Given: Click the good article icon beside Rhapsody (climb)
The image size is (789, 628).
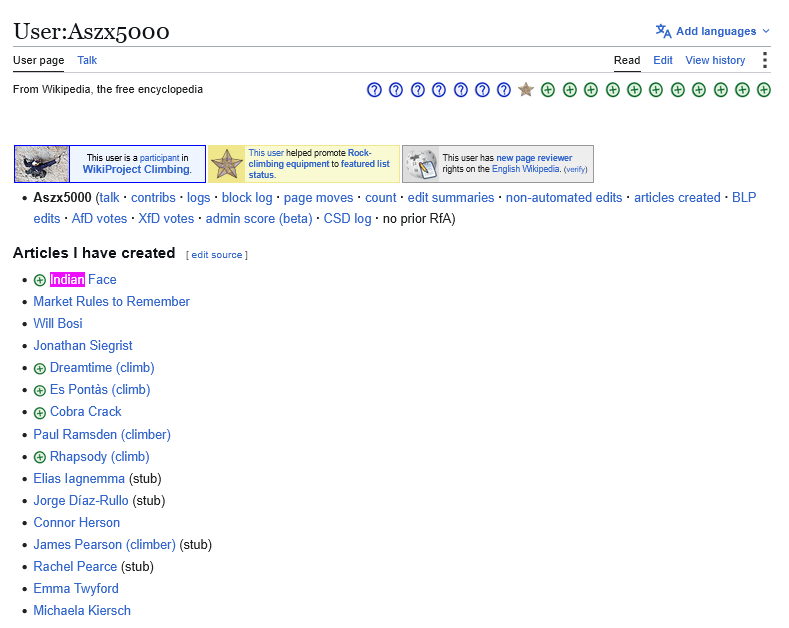Looking at the screenshot, I should 40,457.
